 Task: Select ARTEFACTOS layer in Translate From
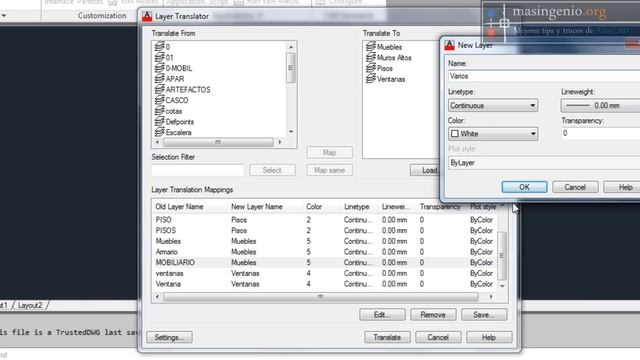(x=182, y=89)
